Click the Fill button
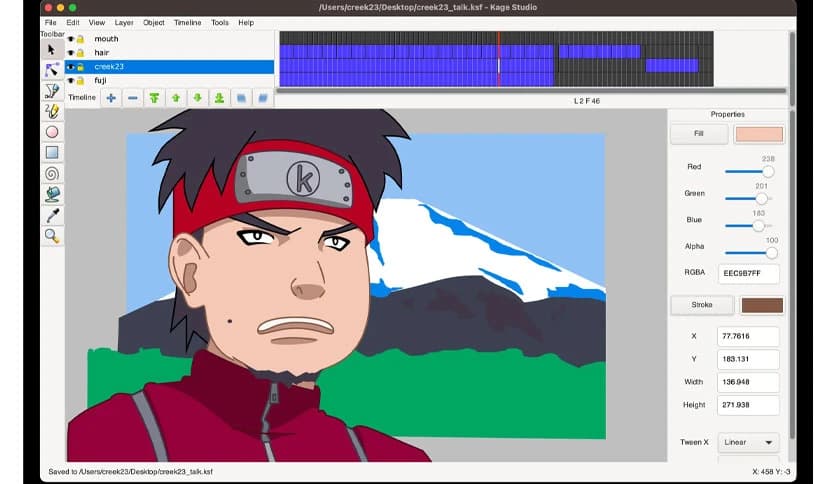This screenshot has width=836, height=484. point(699,134)
